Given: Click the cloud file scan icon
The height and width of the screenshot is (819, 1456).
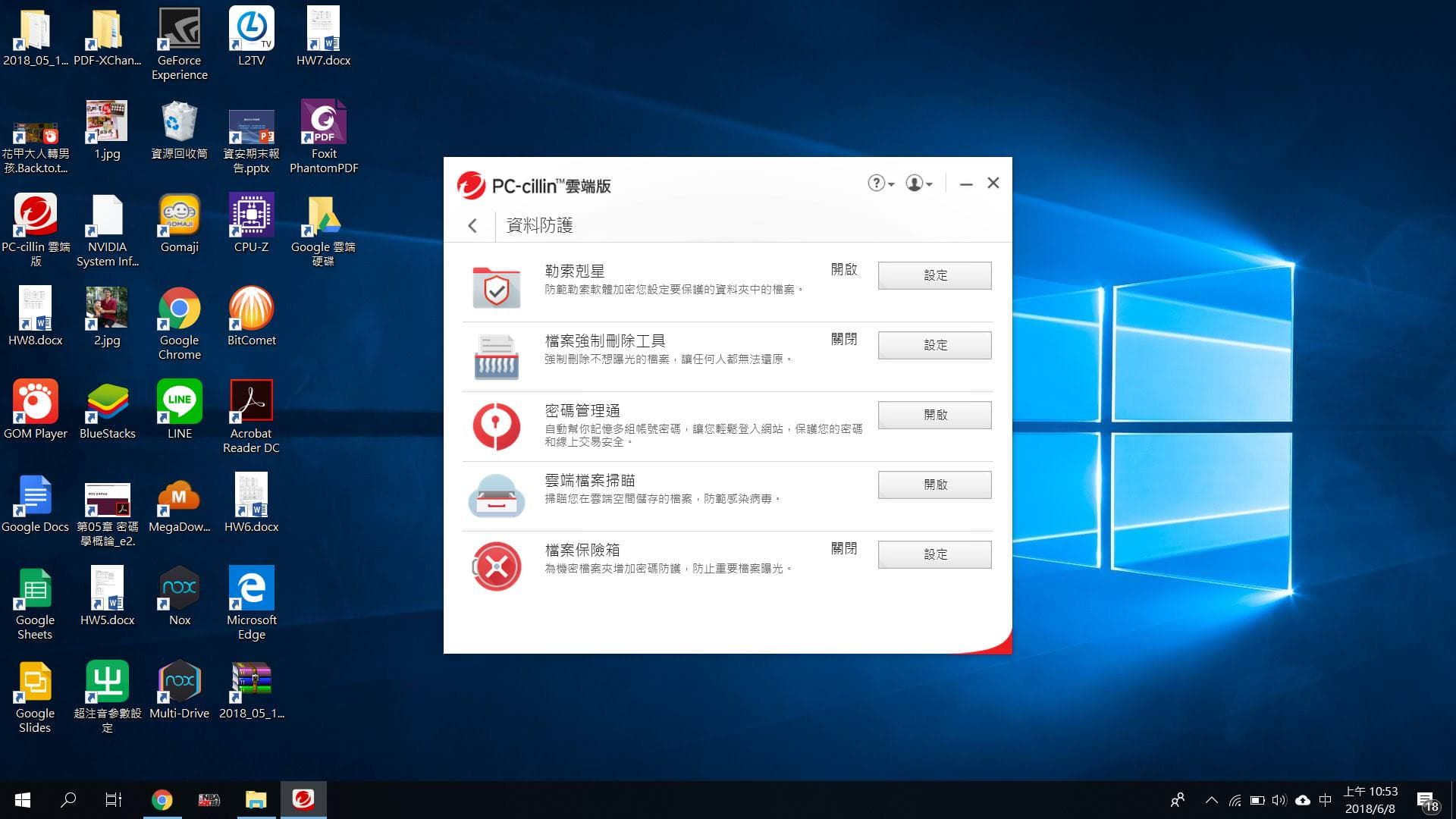Looking at the screenshot, I should [x=496, y=495].
